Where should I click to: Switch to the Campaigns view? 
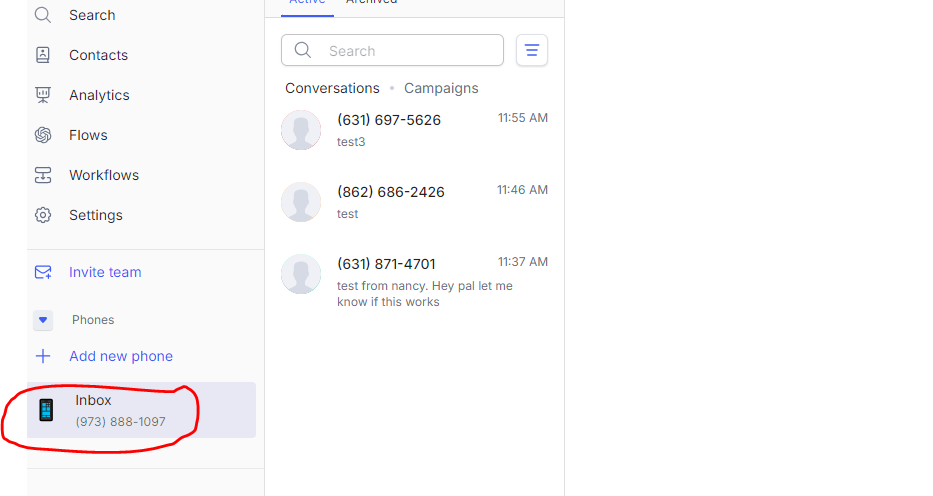pos(441,88)
